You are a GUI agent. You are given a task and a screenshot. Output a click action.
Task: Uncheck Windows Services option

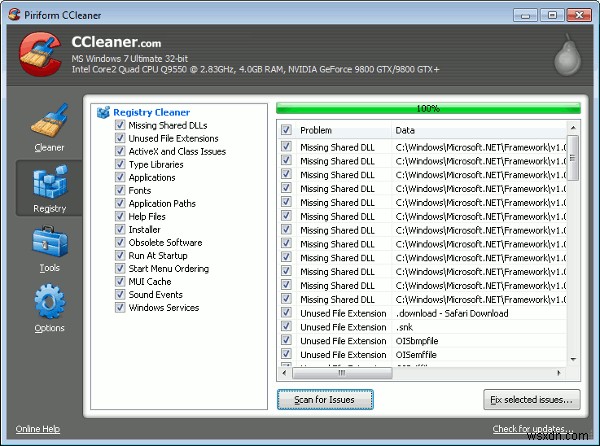pos(120,307)
